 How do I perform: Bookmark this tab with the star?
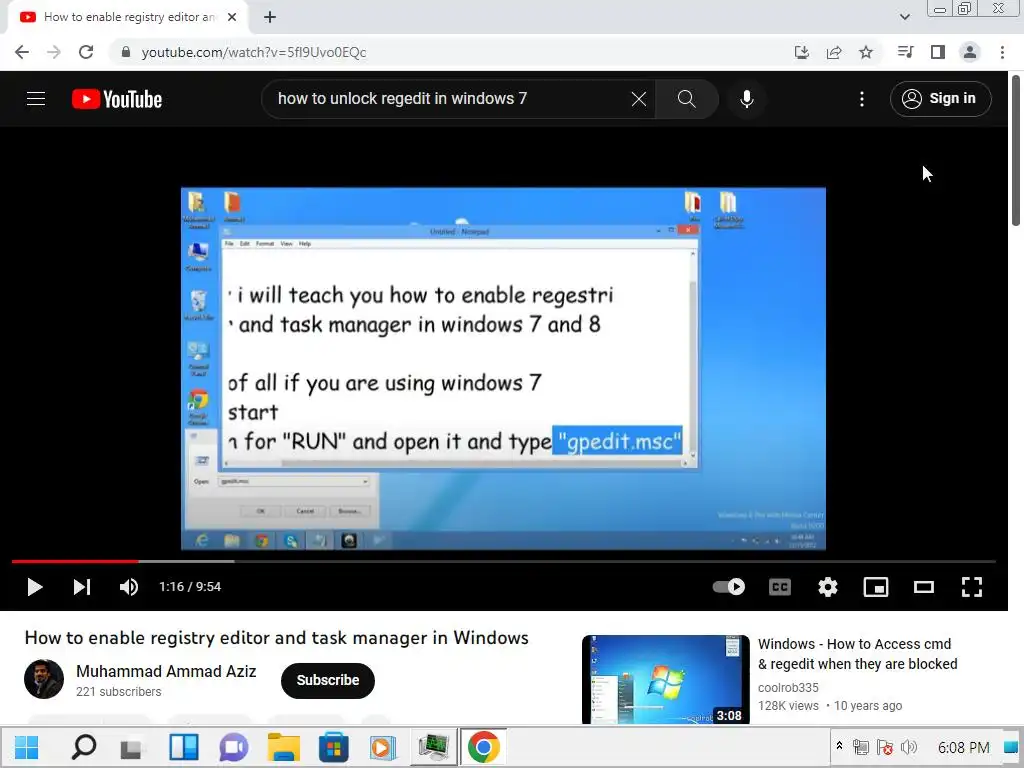(x=866, y=52)
